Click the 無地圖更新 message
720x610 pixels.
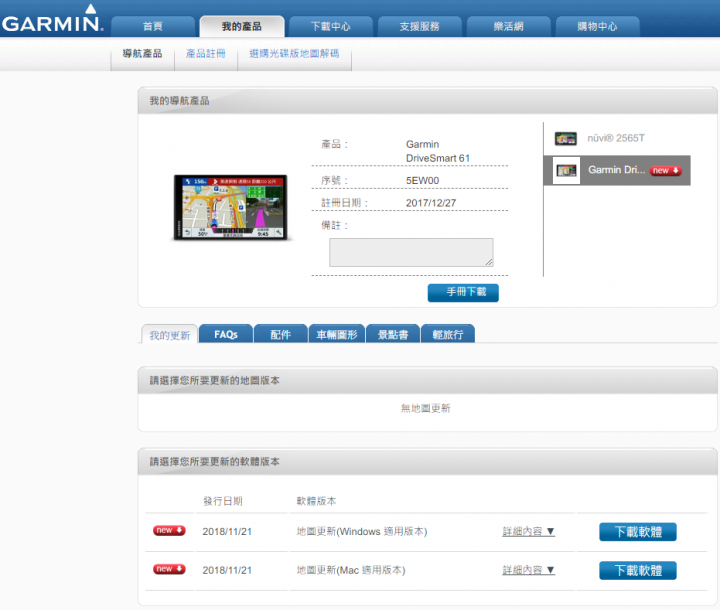click(426, 408)
